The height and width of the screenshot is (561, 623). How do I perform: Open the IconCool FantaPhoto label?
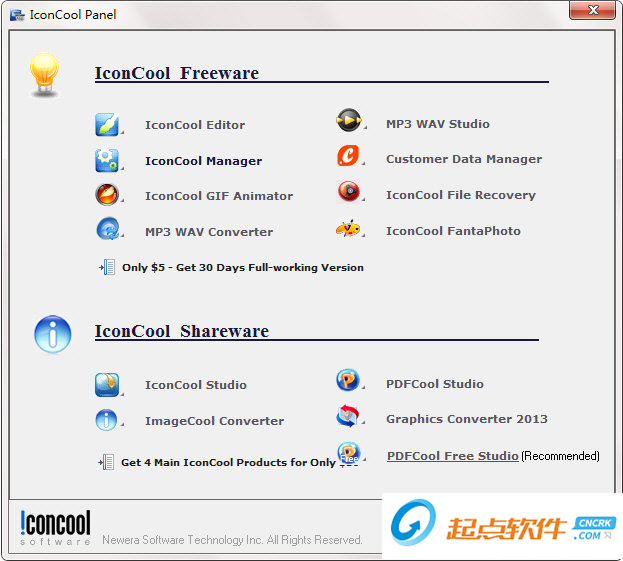pyautogui.click(x=453, y=231)
